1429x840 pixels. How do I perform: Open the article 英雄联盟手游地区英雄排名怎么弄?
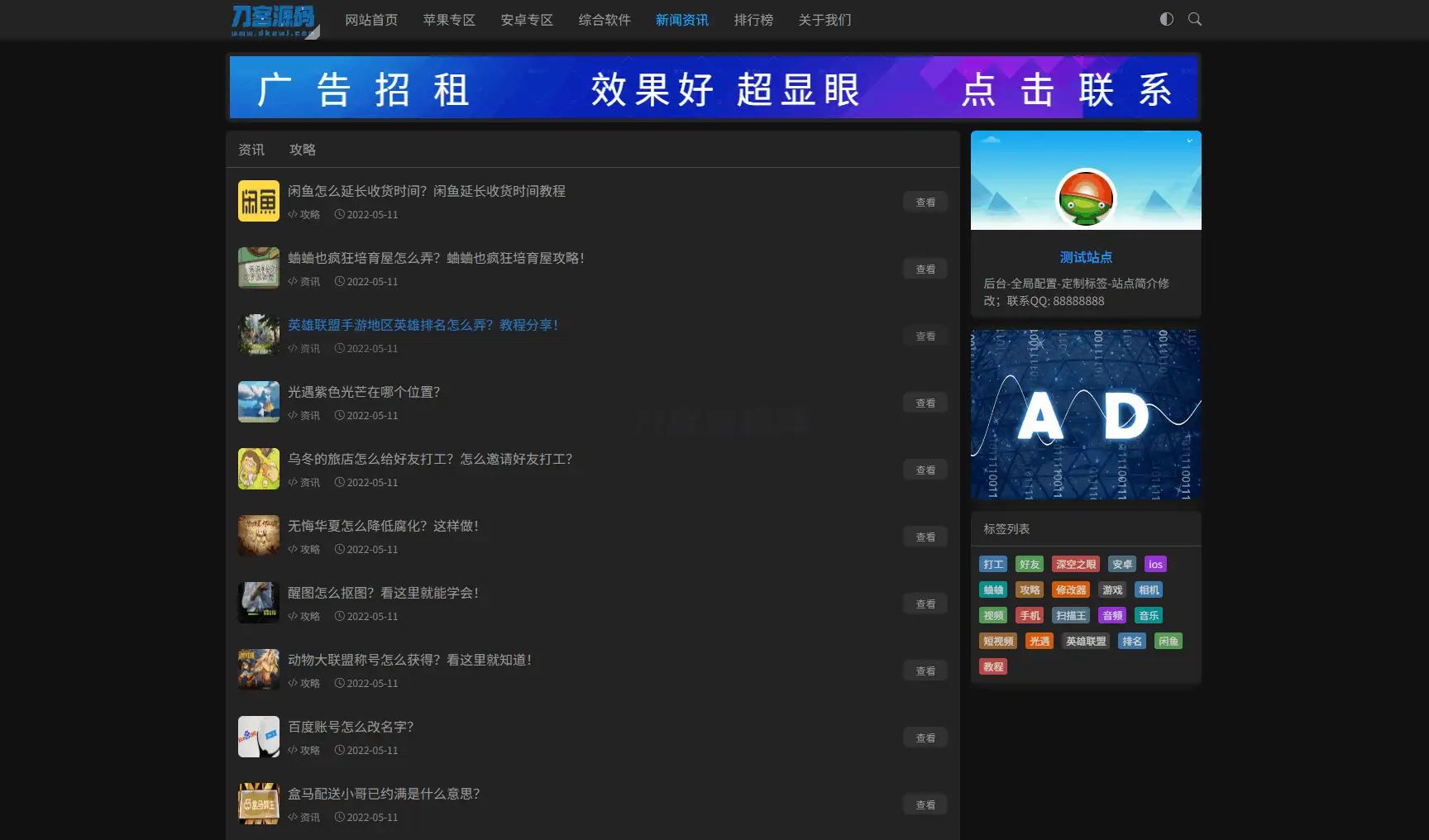click(422, 325)
